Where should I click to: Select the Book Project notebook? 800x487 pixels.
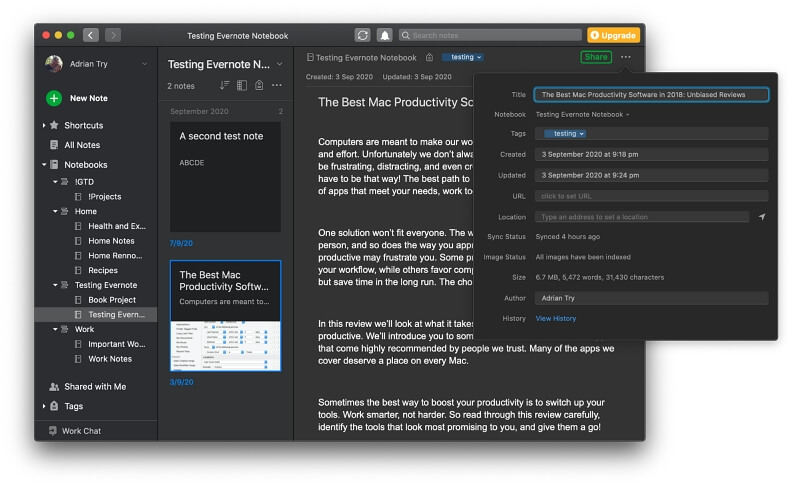(112, 300)
